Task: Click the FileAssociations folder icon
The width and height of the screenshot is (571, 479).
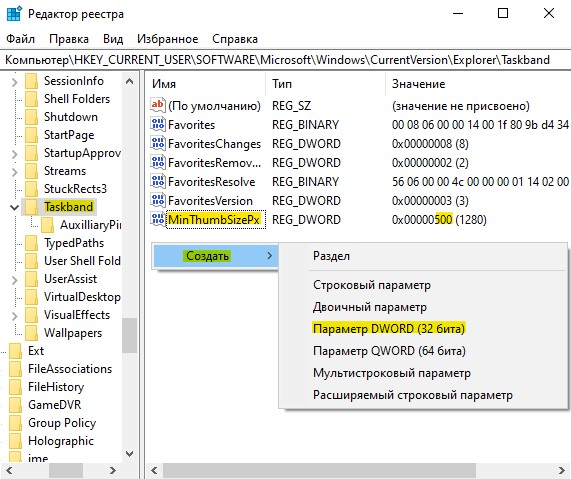Action: pos(15,369)
